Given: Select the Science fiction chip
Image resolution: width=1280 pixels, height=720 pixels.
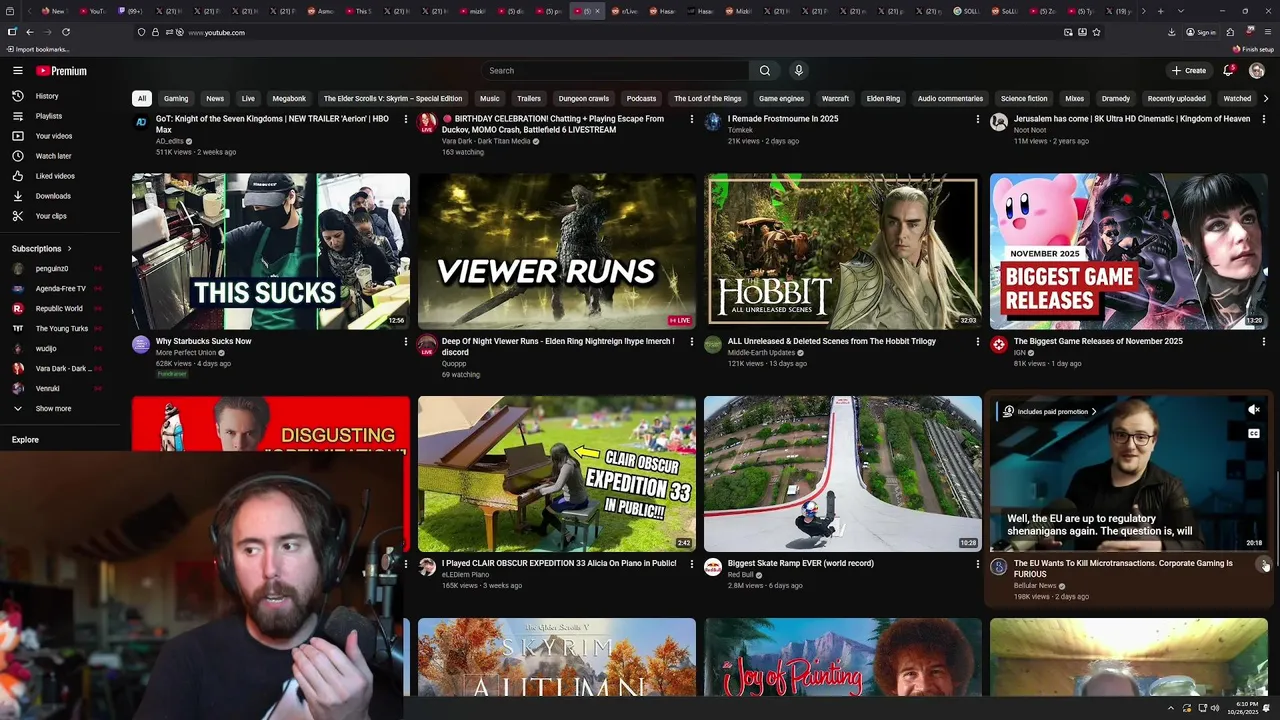Looking at the screenshot, I should 1024,99.
